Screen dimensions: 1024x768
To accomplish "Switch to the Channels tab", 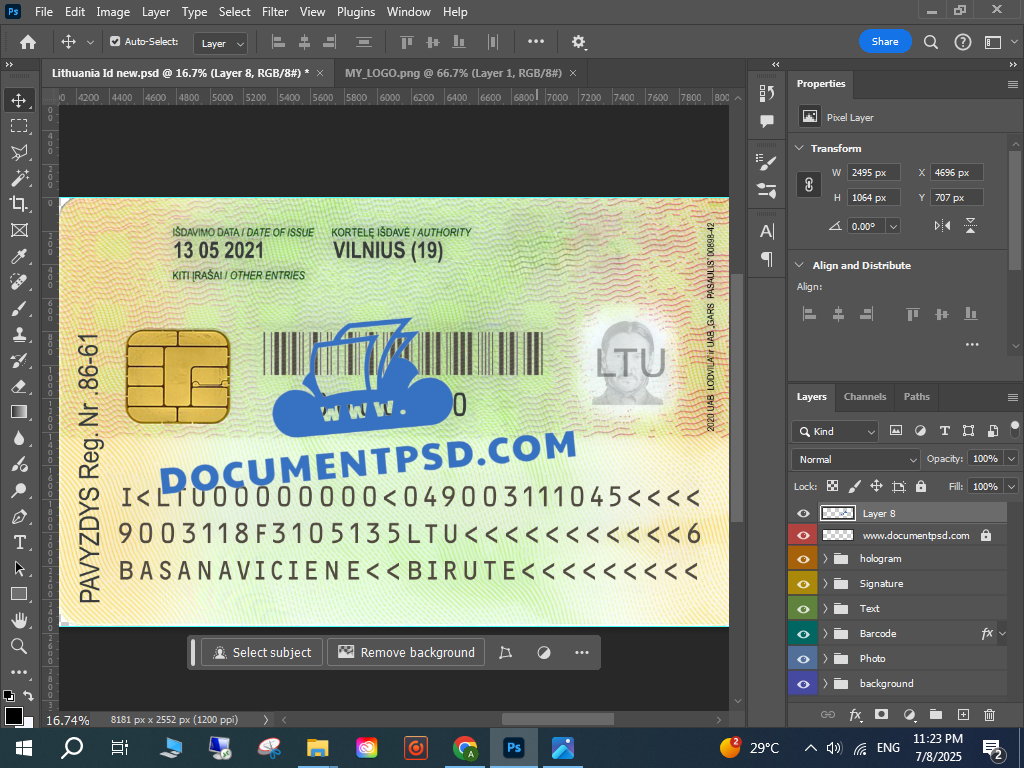I will point(865,396).
